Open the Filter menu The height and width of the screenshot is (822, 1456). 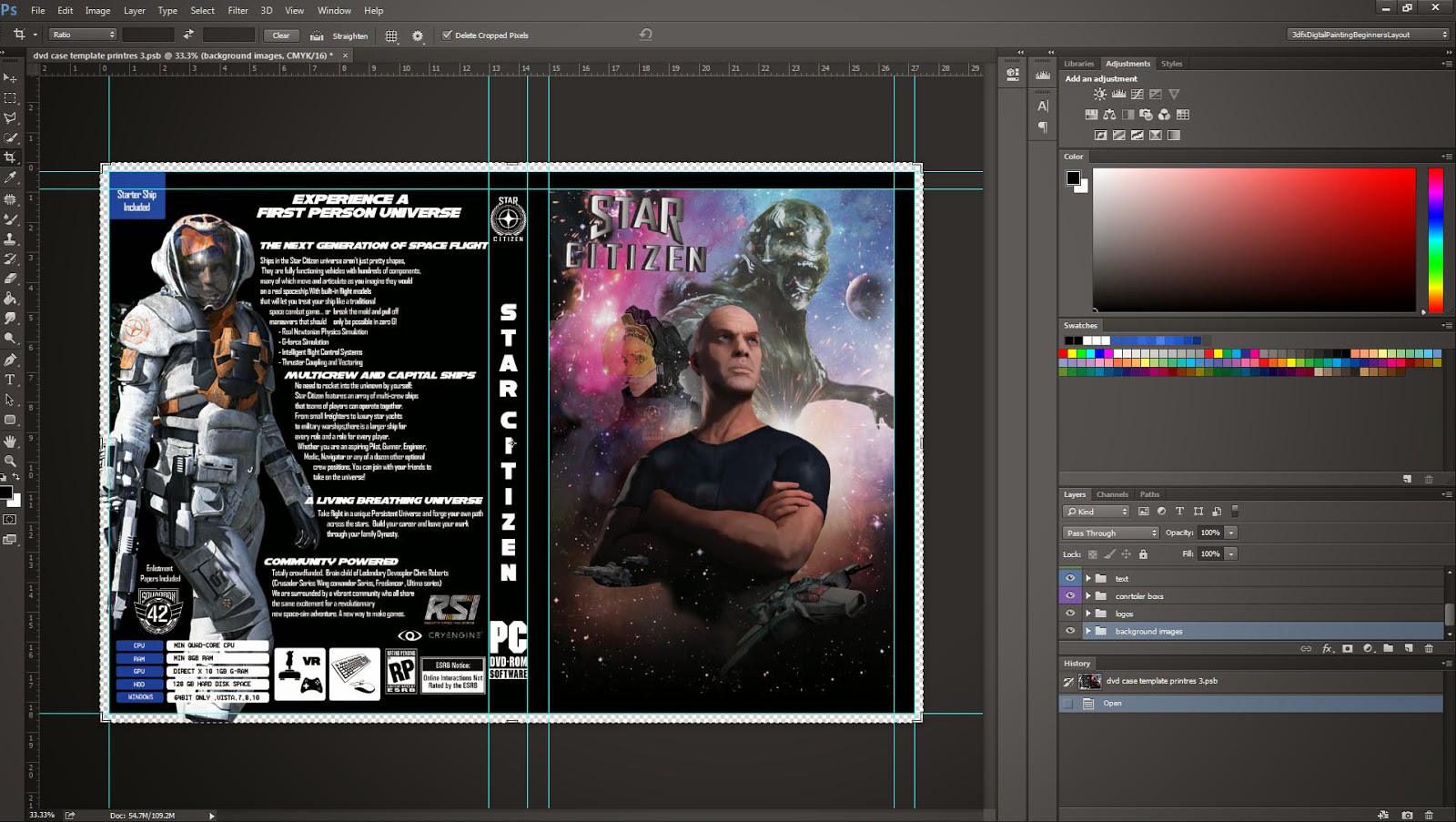[238, 11]
